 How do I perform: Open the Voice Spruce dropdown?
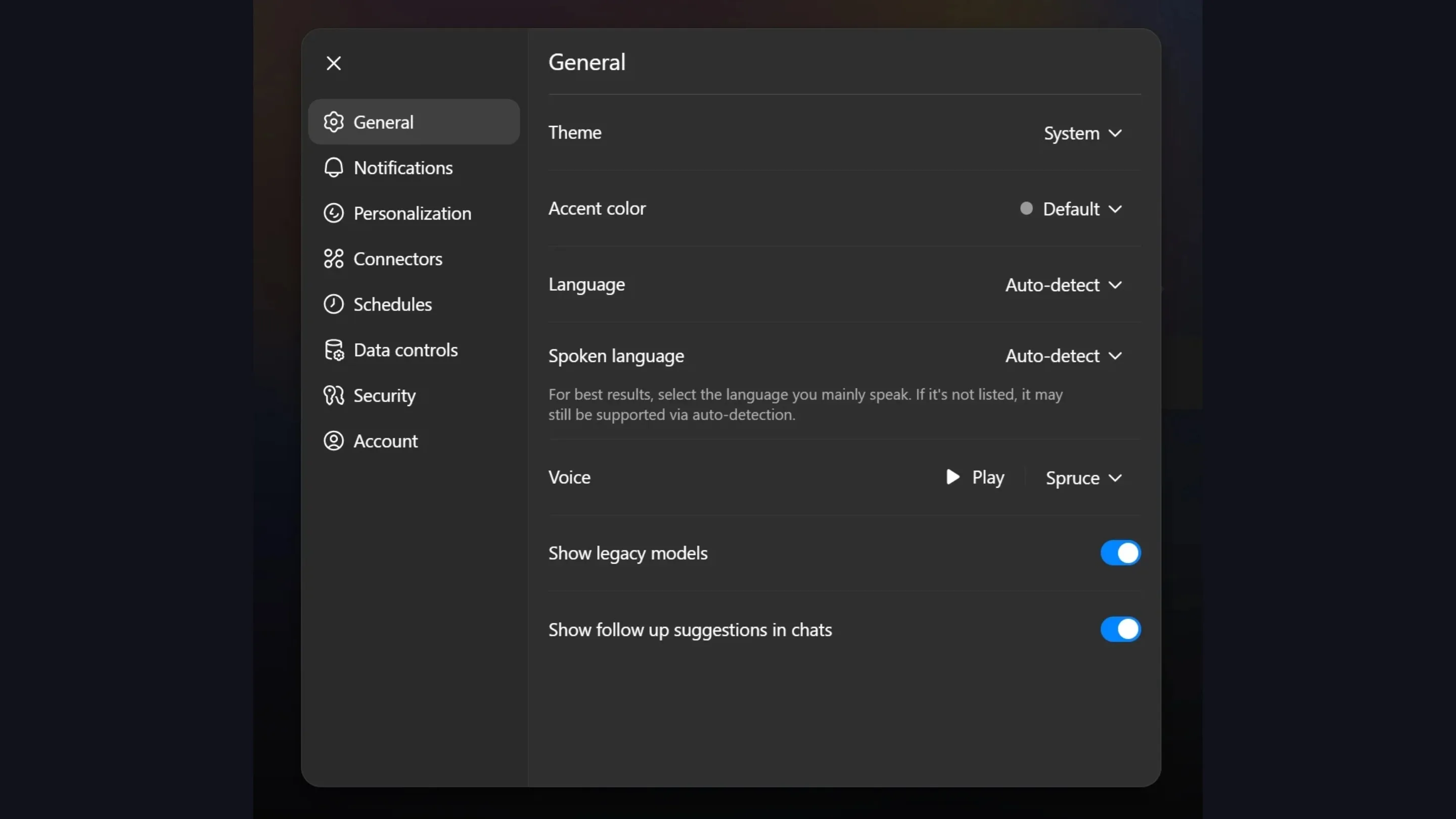pos(1083,478)
